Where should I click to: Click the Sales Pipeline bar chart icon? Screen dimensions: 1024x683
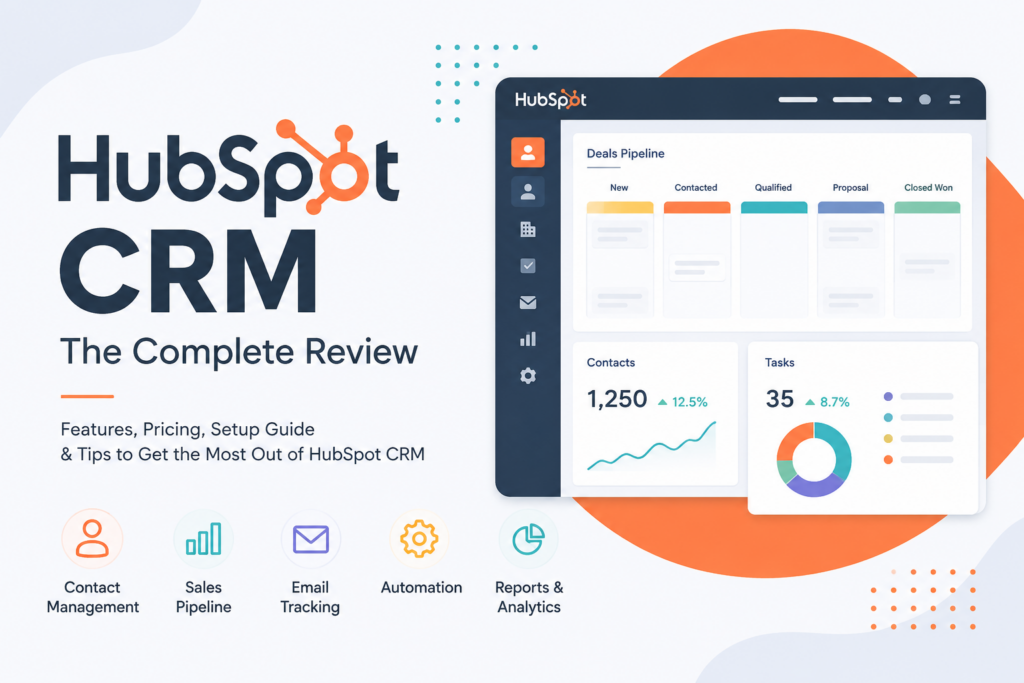[204, 539]
